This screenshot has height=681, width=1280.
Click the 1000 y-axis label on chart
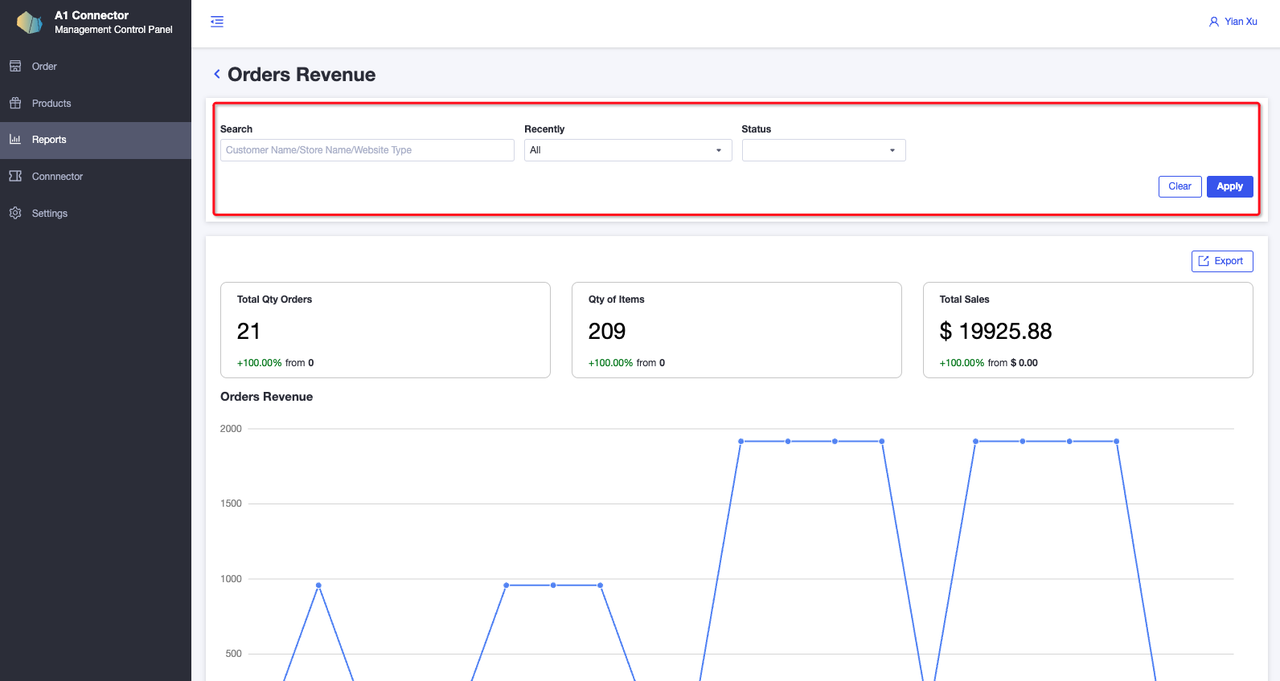click(231, 579)
